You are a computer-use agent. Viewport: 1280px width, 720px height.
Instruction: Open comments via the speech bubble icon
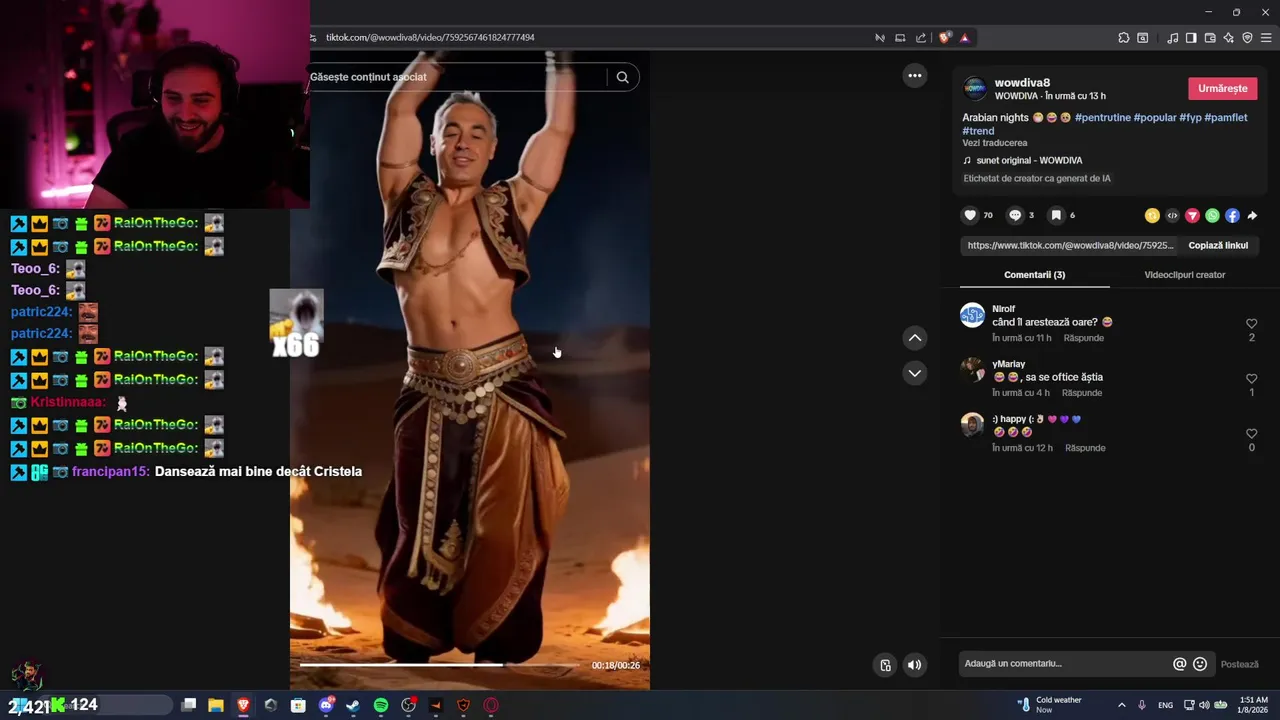(x=1015, y=215)
